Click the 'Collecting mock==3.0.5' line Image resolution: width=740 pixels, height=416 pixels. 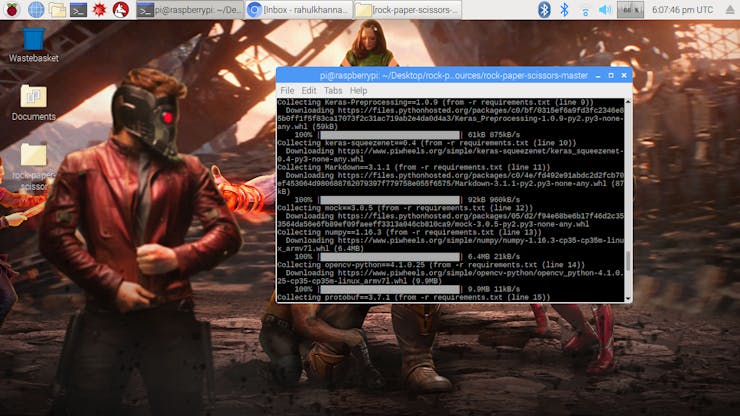(405, 208)
